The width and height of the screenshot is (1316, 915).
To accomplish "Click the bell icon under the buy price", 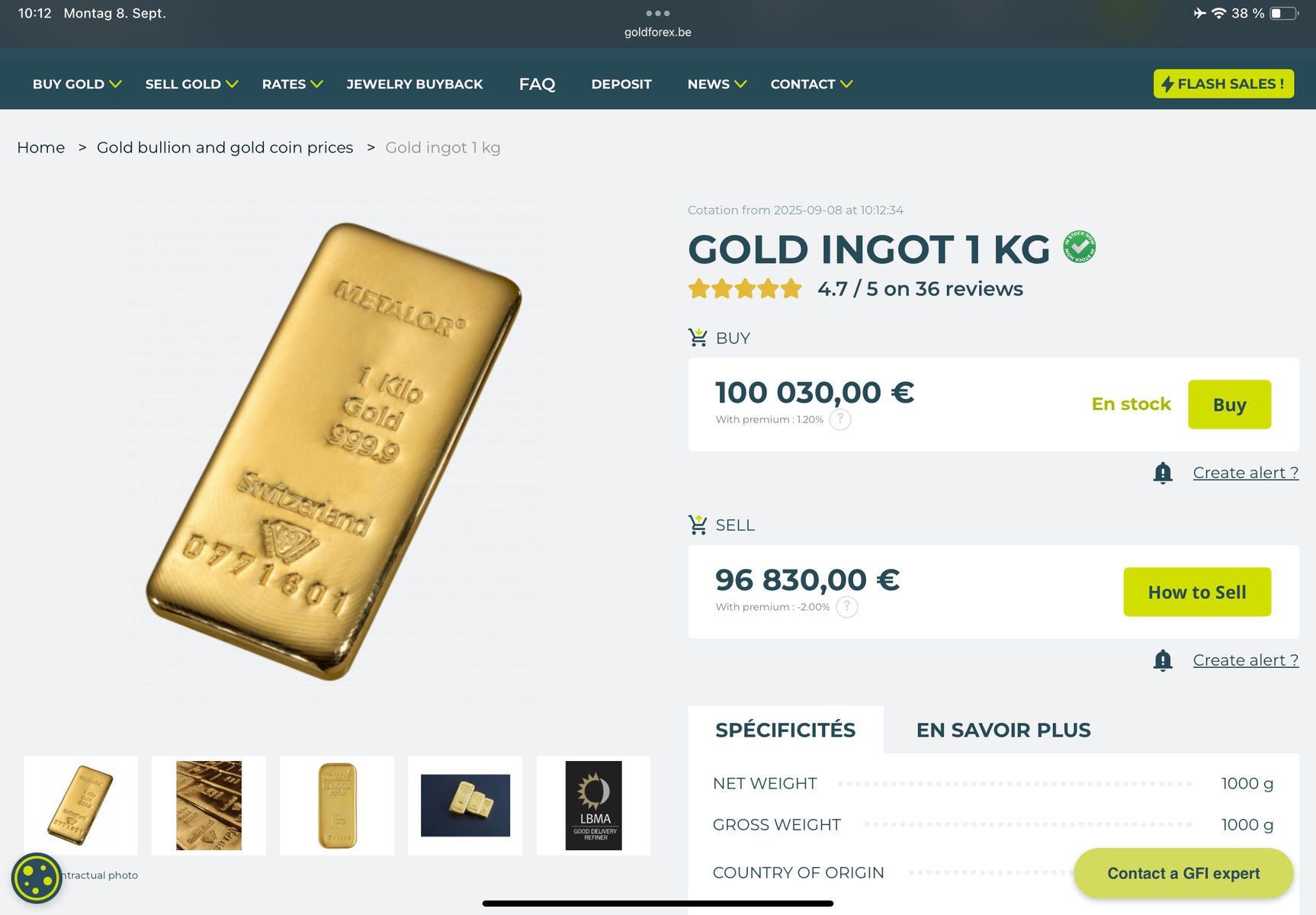I will [x=1163, y=473].
